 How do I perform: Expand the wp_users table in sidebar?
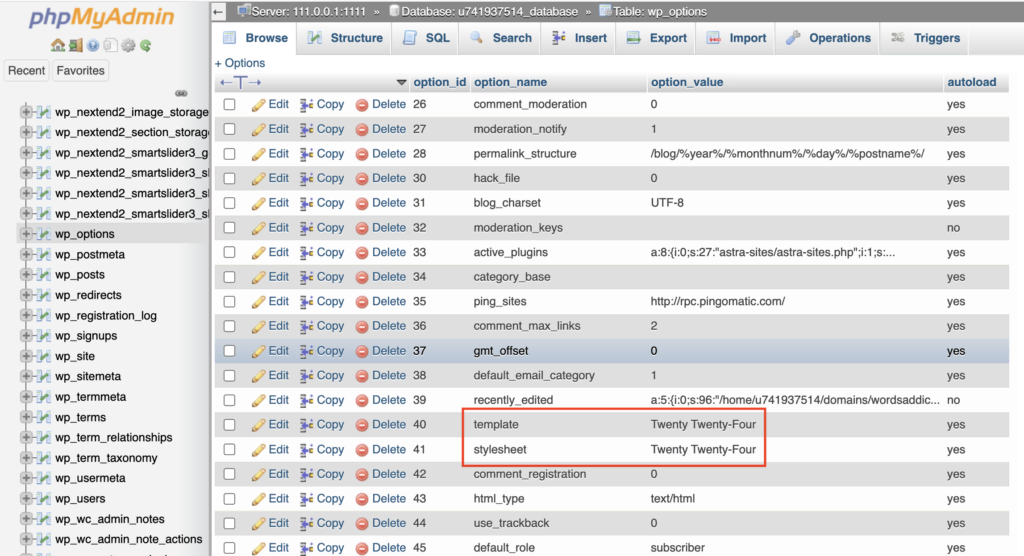[26, 499]
